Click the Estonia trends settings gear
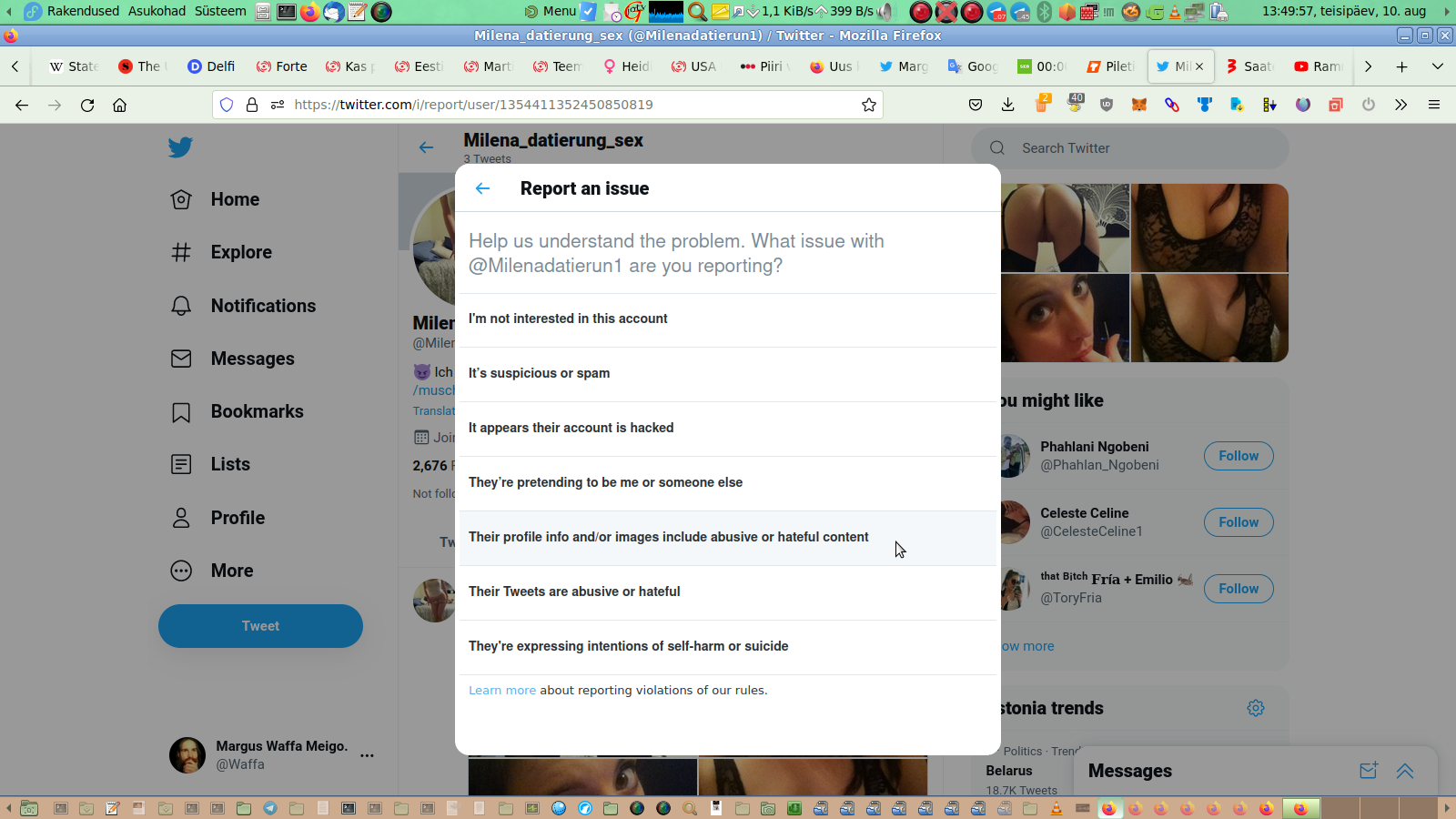 (x=1256, y=708)
